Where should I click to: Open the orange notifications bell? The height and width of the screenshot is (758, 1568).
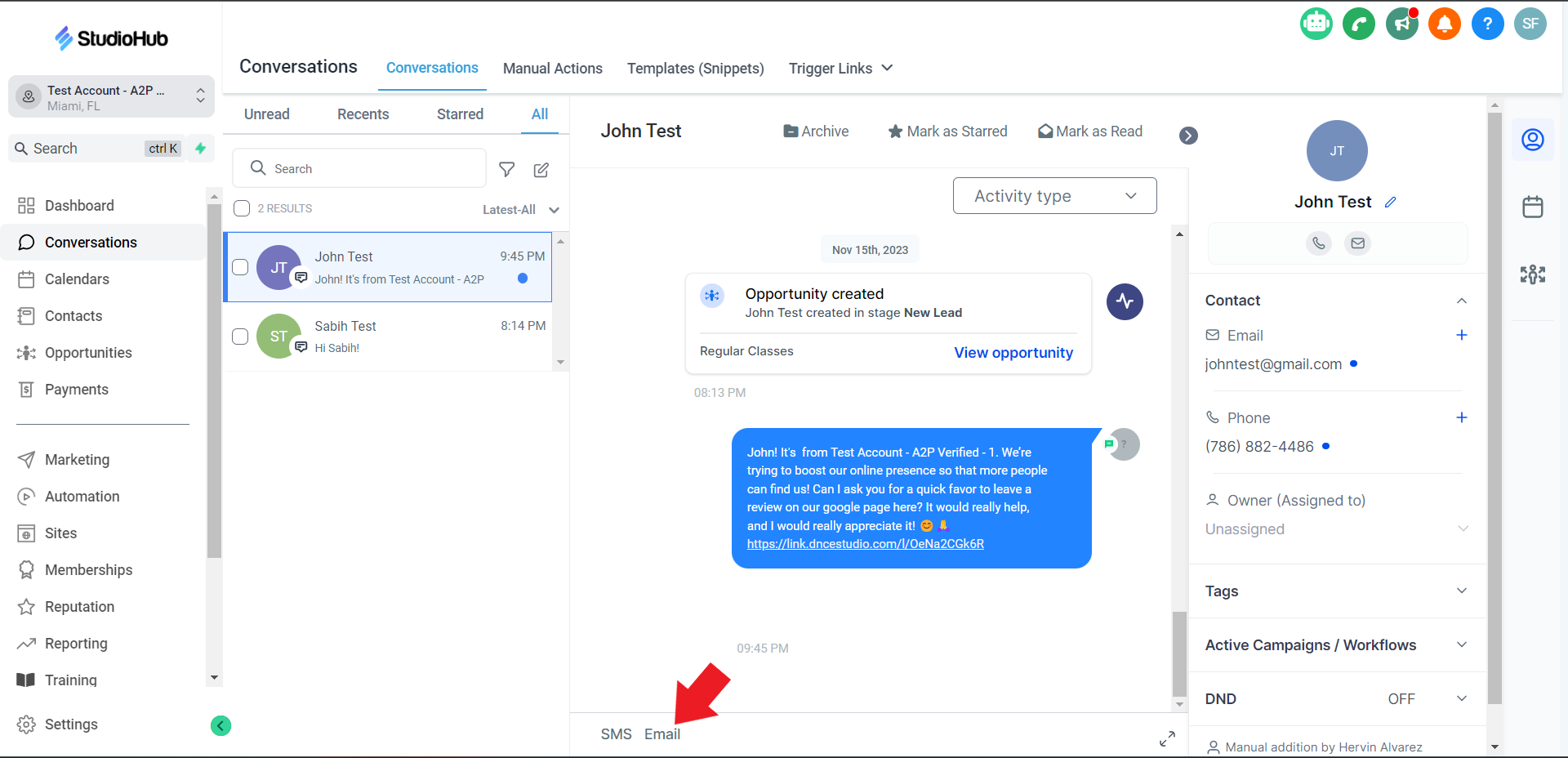pyautogui.click(x=1444, y=24)
